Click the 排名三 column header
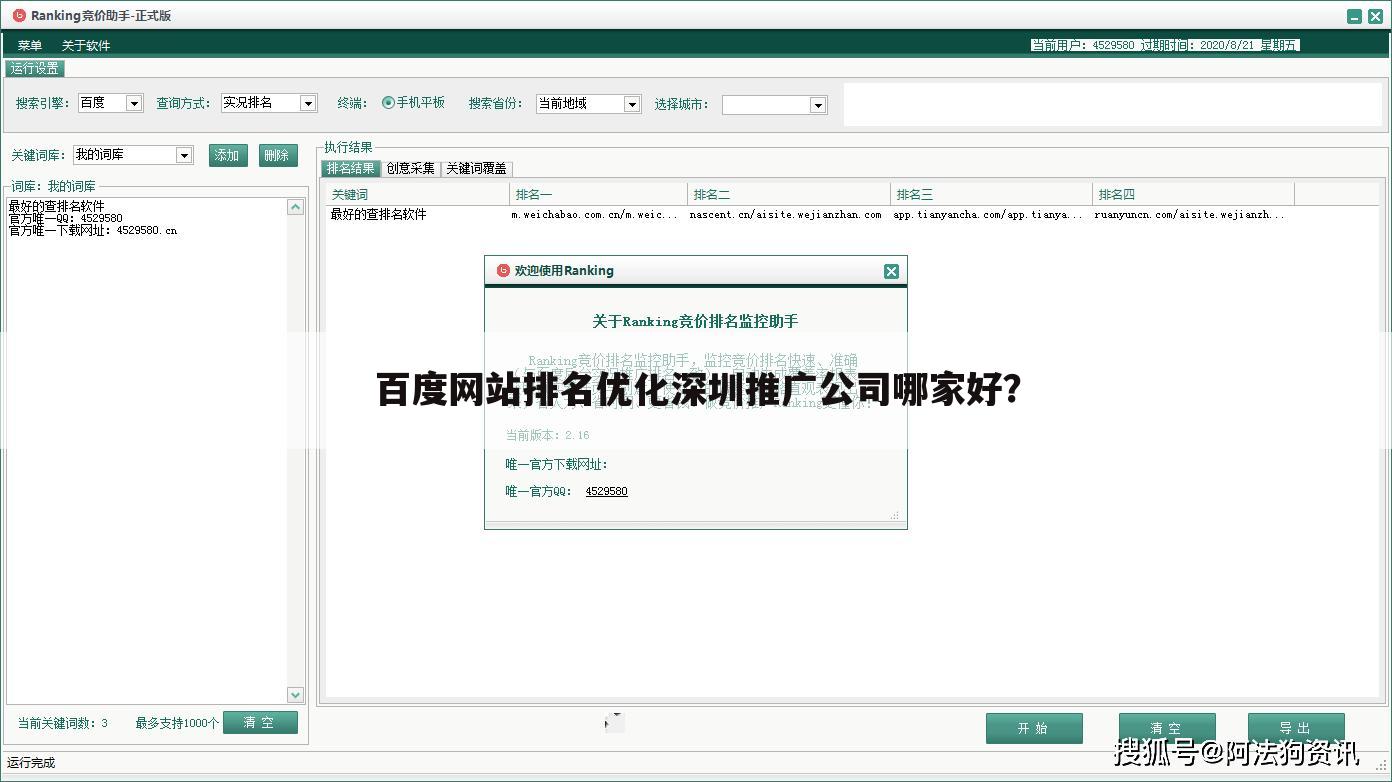The height and width of the screenshot is (782, 1392). [x=991, y=194]
